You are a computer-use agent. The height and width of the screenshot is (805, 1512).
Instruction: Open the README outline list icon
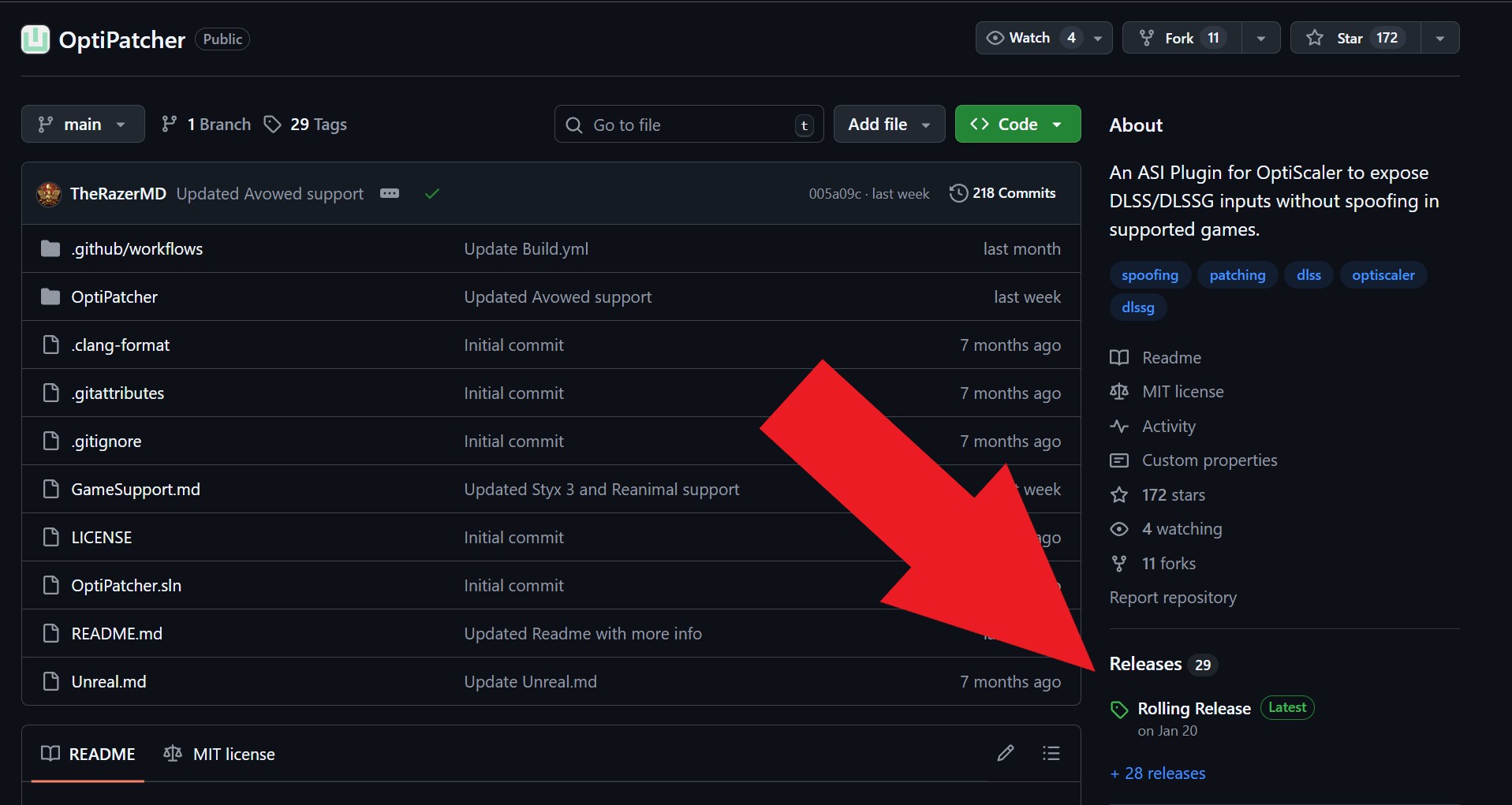(1051, 754)
